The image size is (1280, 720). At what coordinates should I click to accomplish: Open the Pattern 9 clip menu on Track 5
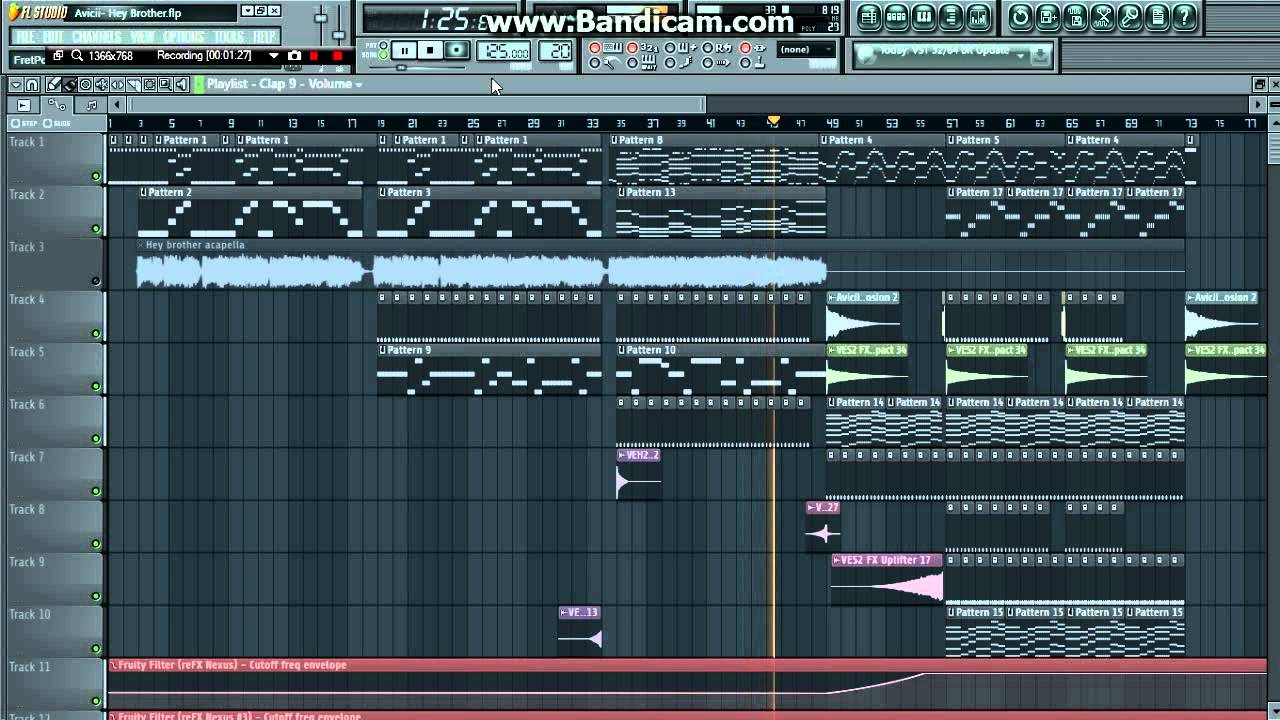pos(382,351)
